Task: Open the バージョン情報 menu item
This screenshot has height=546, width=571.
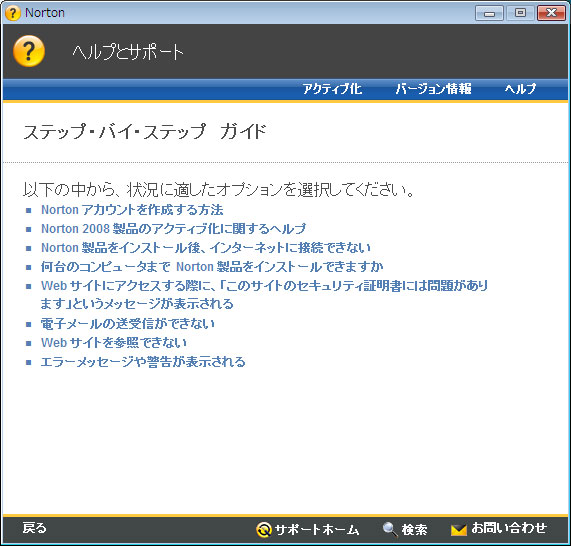Action: (x=433, y=89)
